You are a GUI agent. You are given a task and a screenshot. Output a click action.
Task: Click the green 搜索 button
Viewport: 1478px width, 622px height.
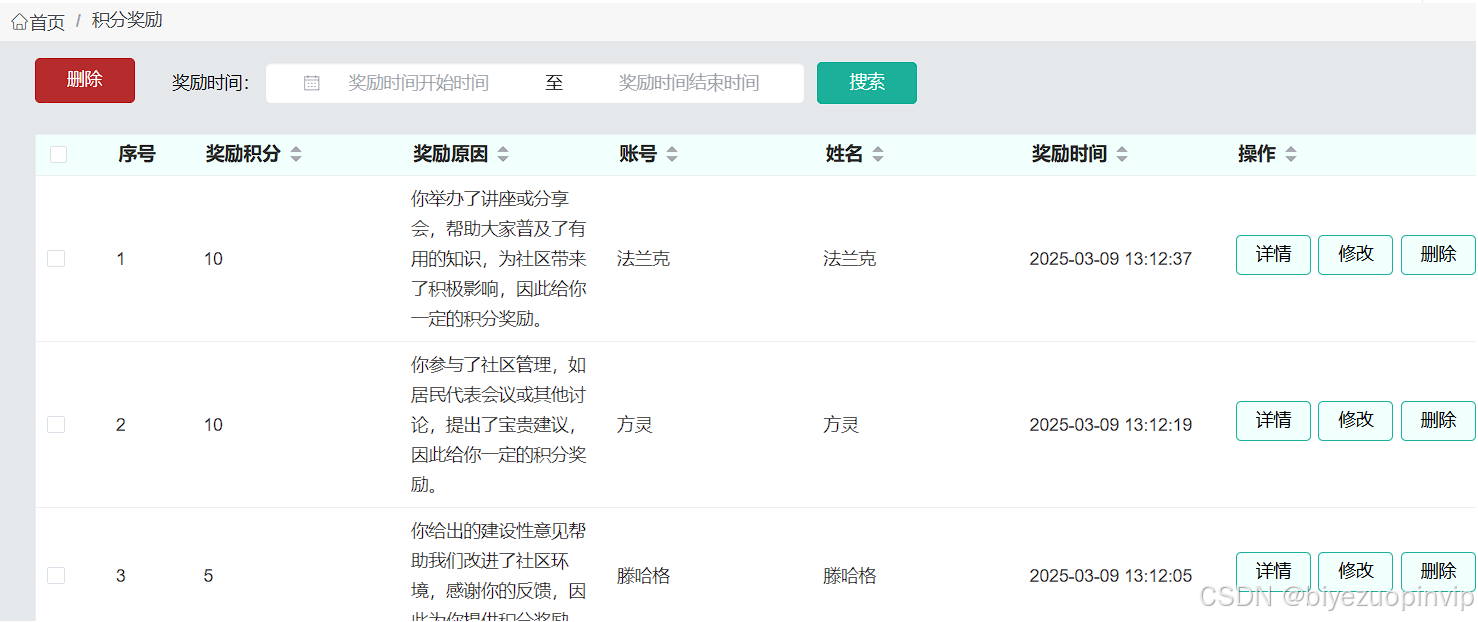pyautogui.click(x=867, y=83)
